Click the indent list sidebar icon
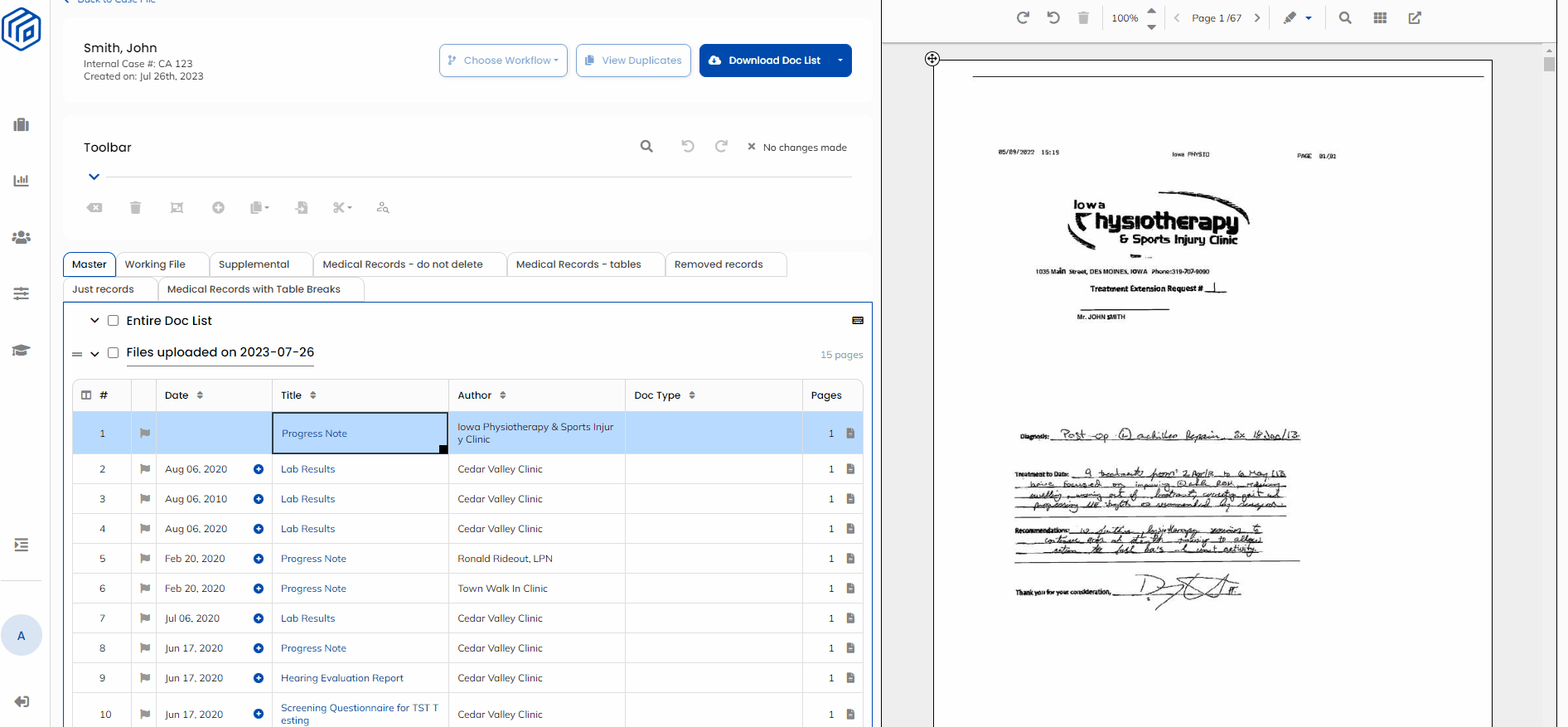The image size is (1568, 727). click(22, 545)
